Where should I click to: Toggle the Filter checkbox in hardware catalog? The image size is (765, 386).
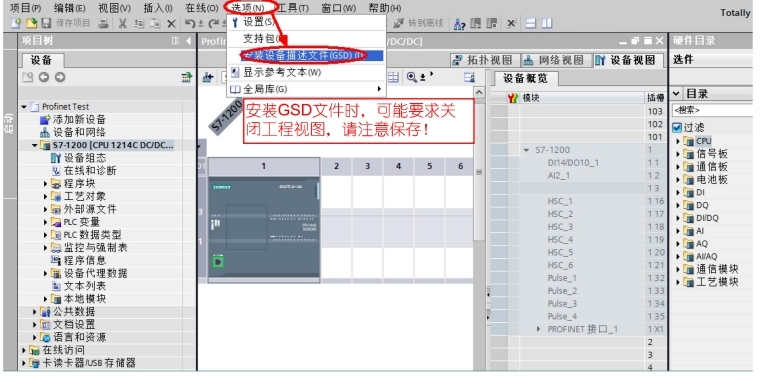(677, 128)
